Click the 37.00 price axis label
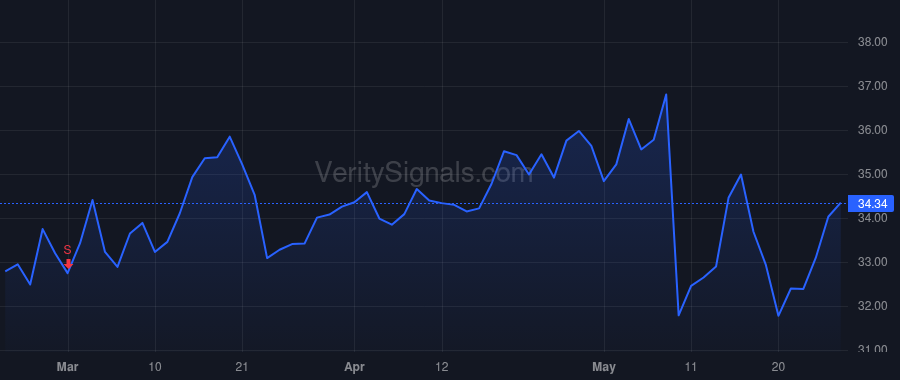The height and width of the screenshot is (380, 900). [872, 86]
